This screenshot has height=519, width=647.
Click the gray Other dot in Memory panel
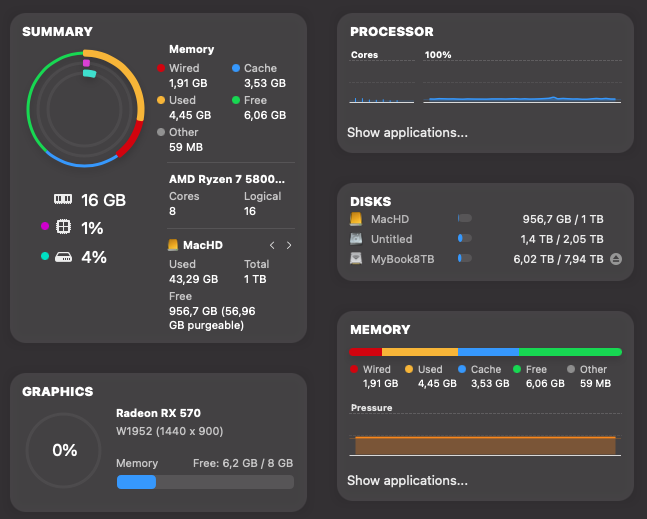(571, 369)
